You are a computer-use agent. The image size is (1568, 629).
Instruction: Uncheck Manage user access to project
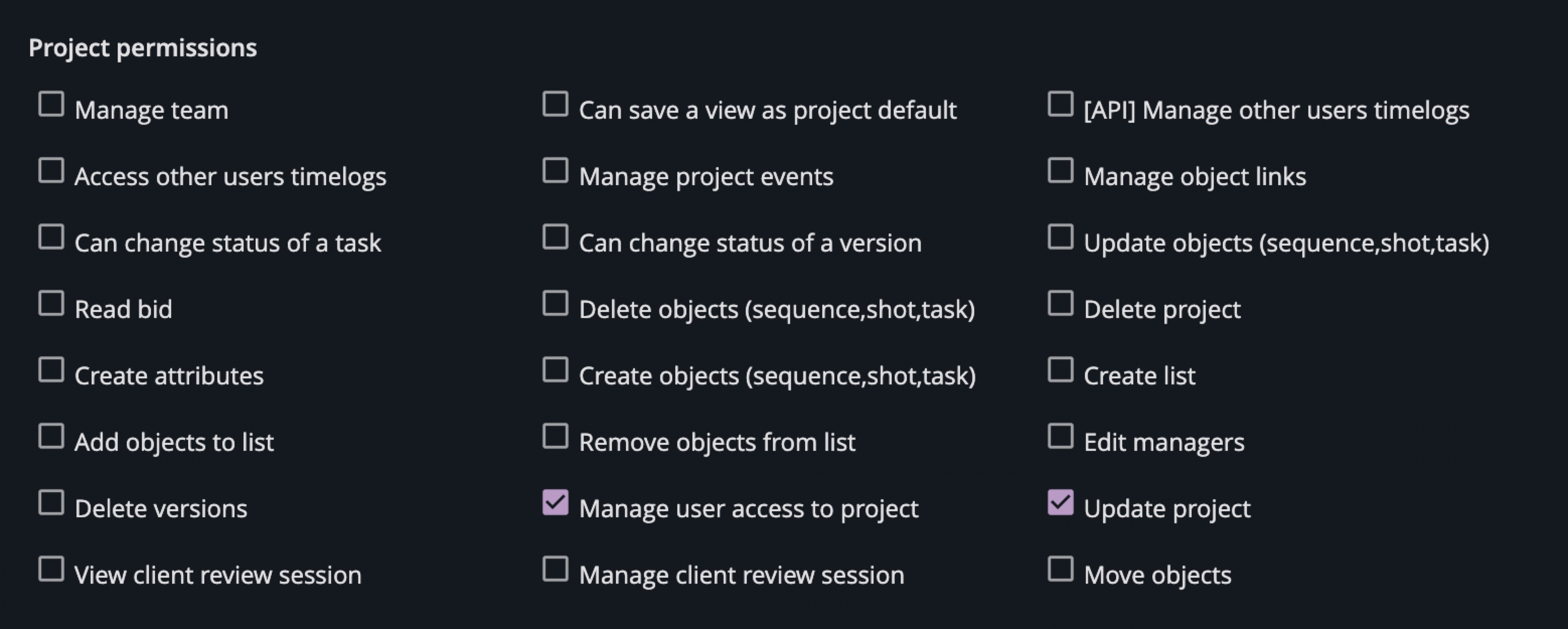(x=555, y=502)
